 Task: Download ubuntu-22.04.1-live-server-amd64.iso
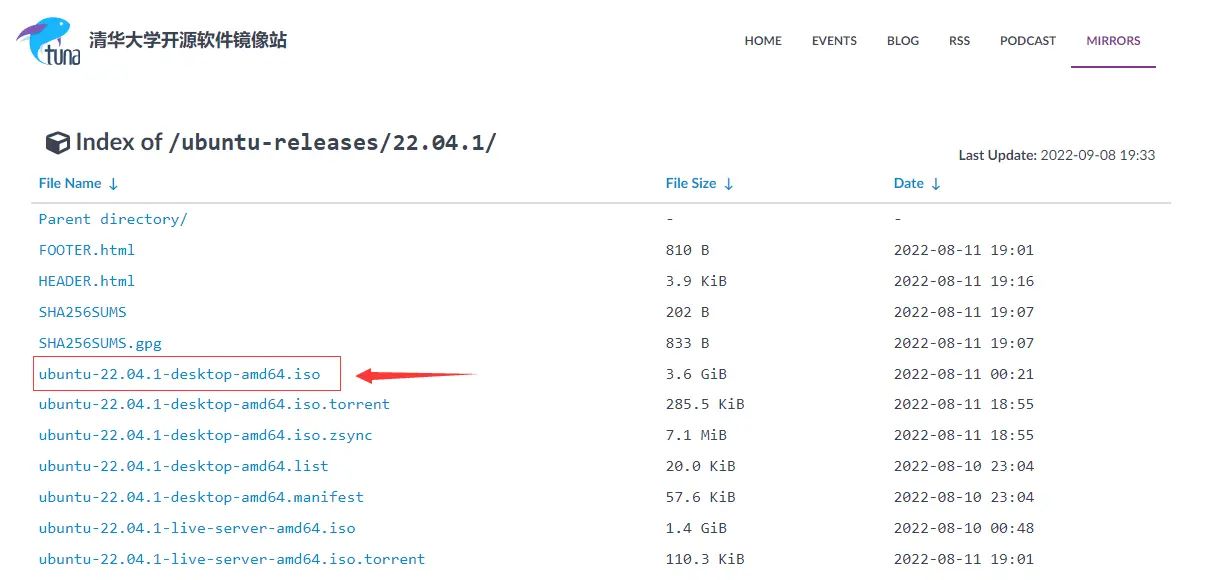[x=197, y=528]
